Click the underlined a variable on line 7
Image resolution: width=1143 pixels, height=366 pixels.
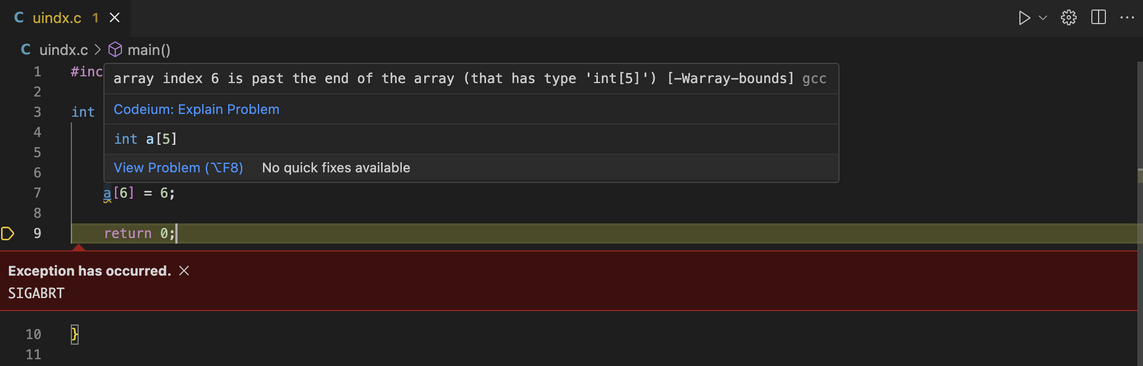click(107, 193)
